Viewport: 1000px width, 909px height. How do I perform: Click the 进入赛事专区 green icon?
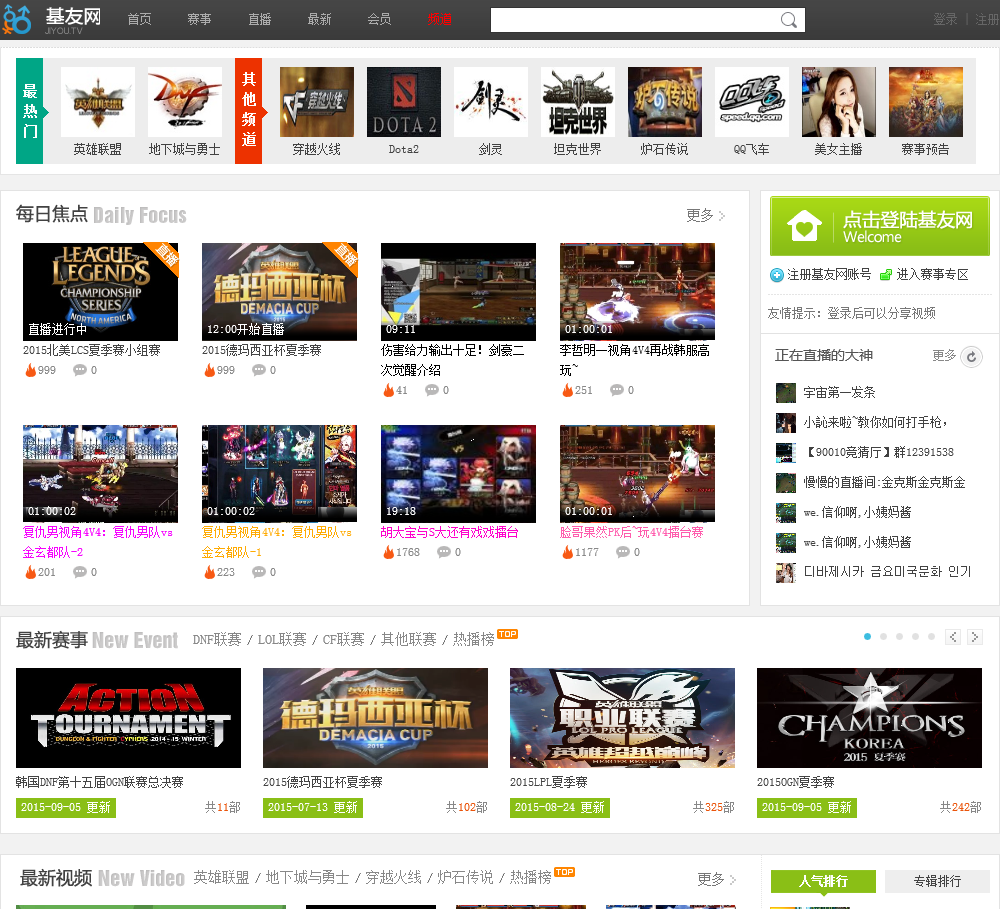pyautogui.click(x=885, y=275)
